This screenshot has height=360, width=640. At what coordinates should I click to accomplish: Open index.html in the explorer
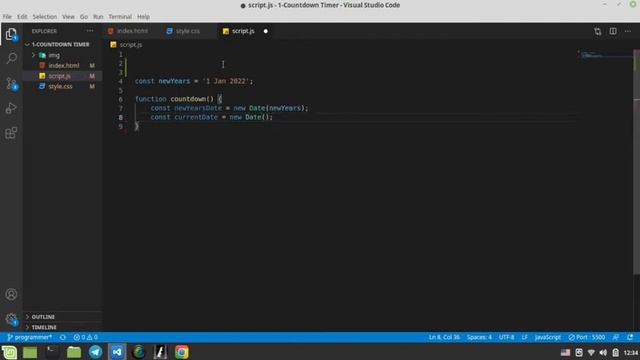tap(64, 65)
